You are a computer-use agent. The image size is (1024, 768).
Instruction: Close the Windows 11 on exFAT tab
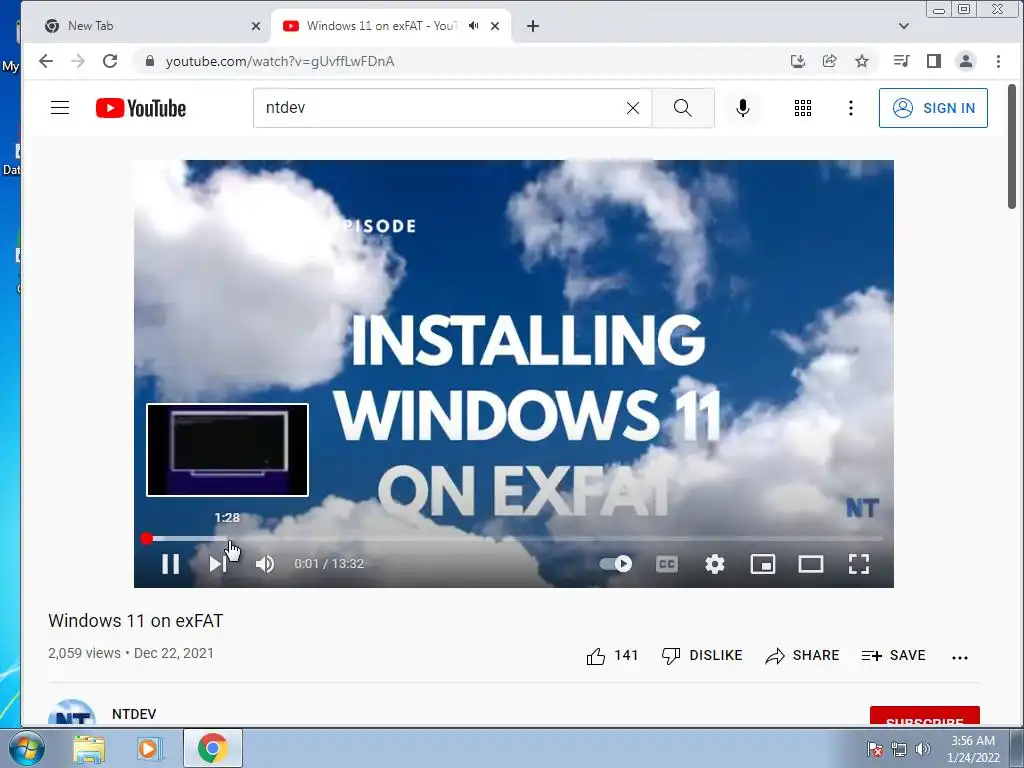coord(495,26)
